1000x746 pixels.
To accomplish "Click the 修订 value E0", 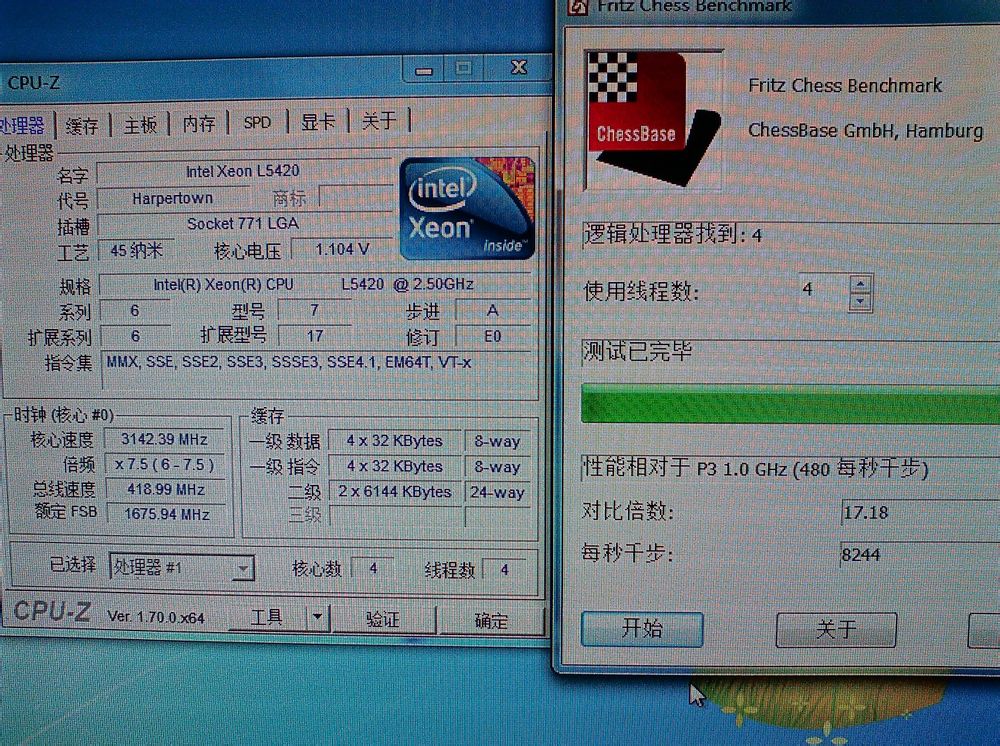I will tap(492, 336).
